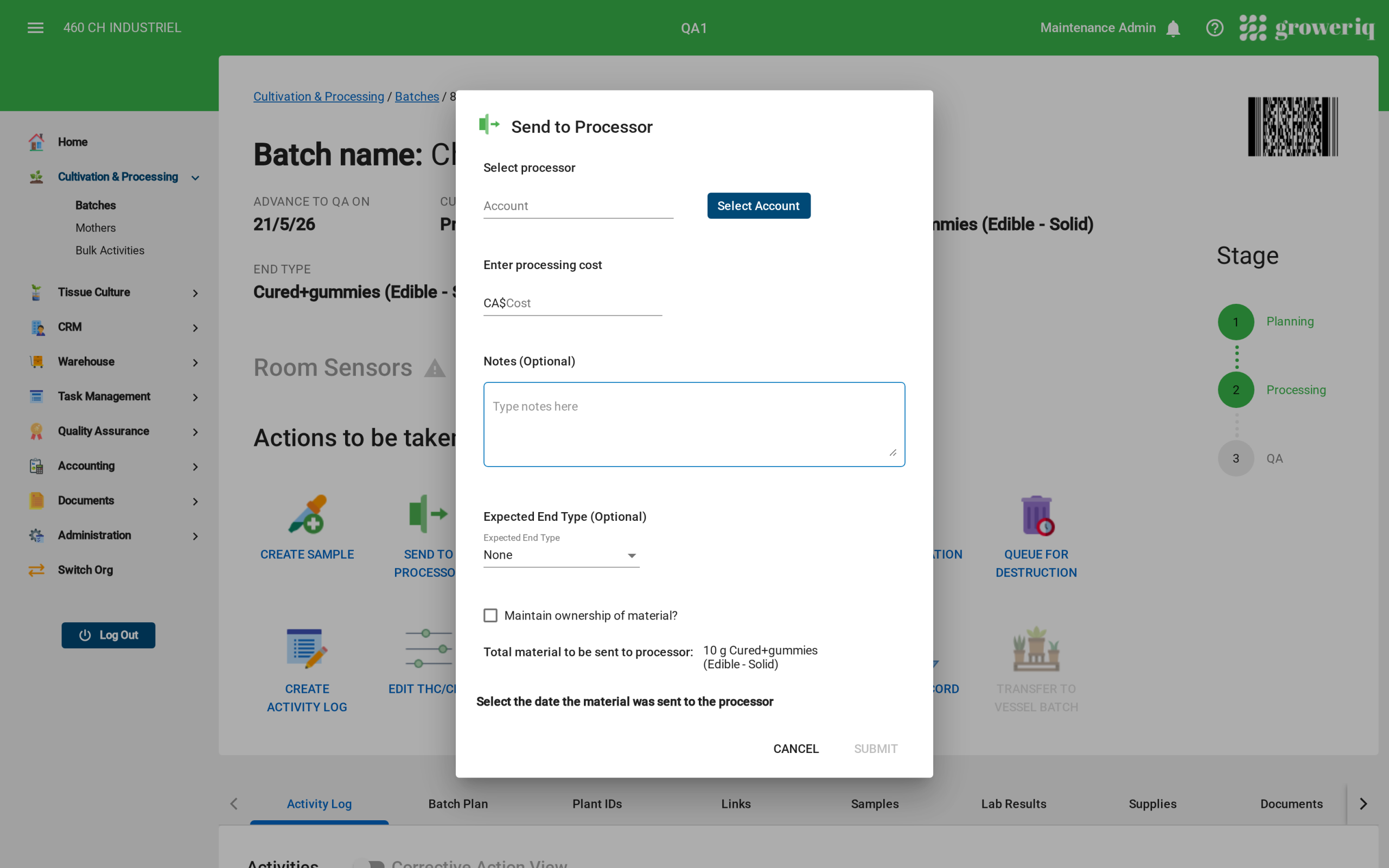Open the notifications bell
This screenshot has height=868, width=1389.
[1173, 28]
